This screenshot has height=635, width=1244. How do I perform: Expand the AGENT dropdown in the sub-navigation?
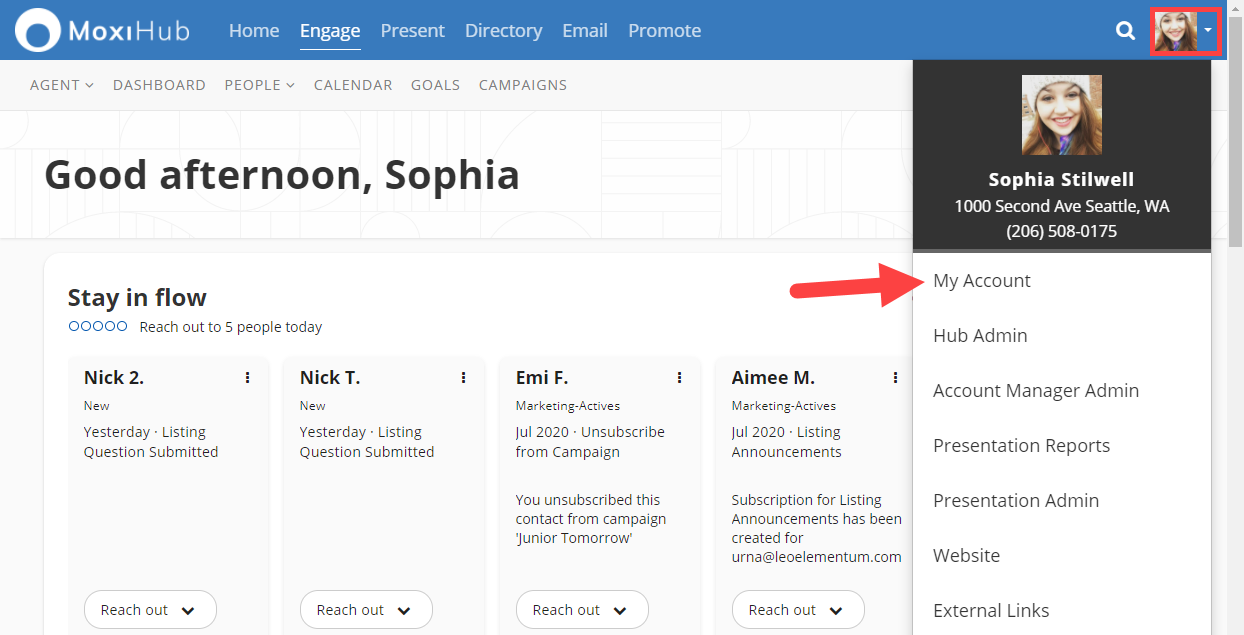[61, 85]
